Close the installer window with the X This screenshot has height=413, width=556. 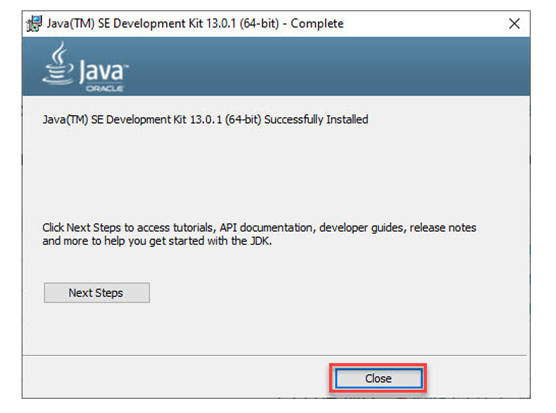coord(514,24)
